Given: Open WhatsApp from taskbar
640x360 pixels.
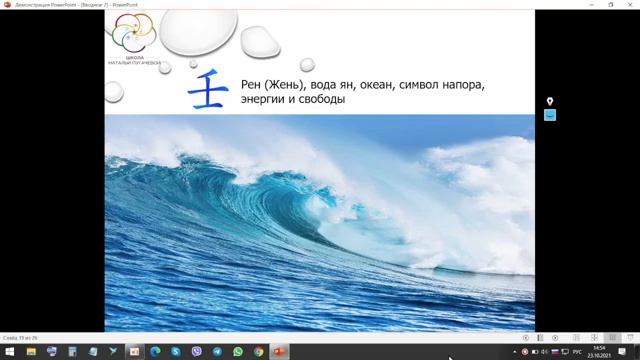Looking at the screenshot, I should [x=238, y=351].
